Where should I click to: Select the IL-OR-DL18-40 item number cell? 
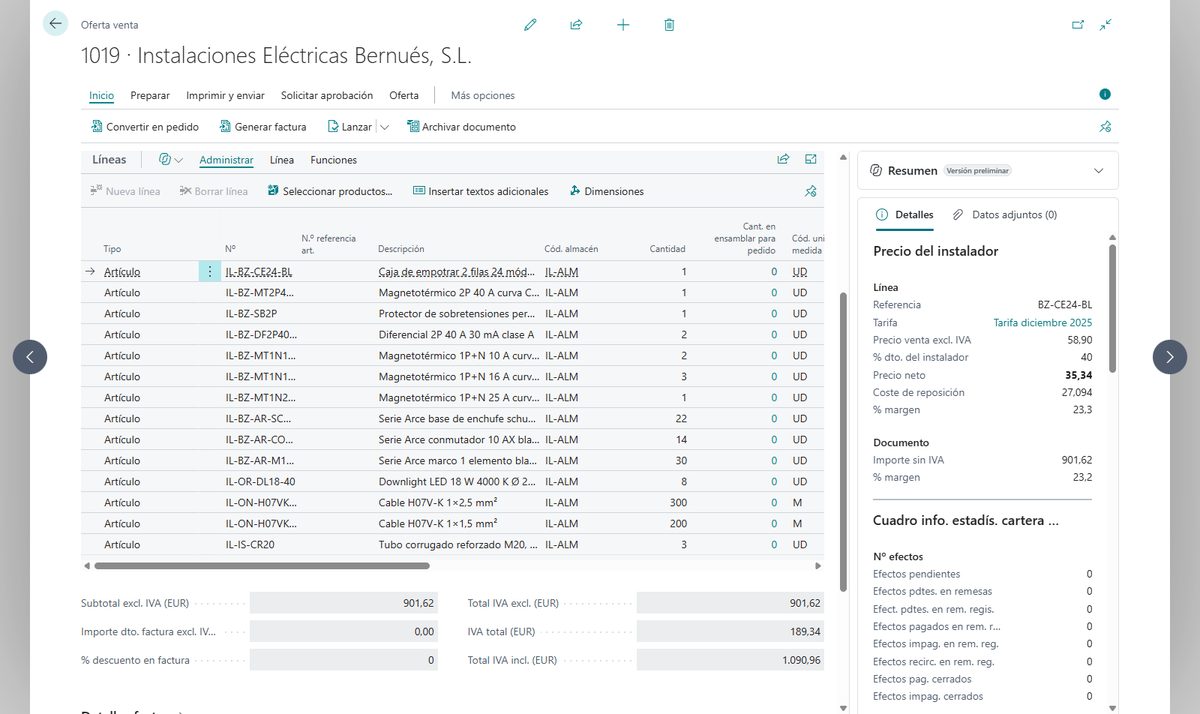click(x=260, y=481)
